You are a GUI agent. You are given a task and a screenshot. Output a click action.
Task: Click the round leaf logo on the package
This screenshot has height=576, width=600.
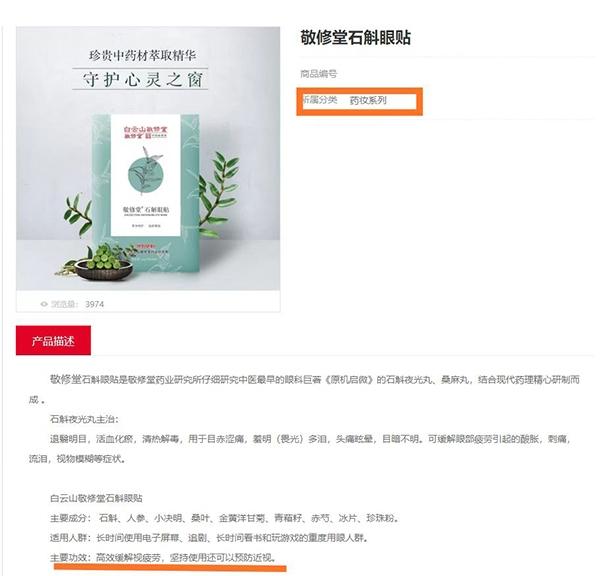tap(146, 174)
